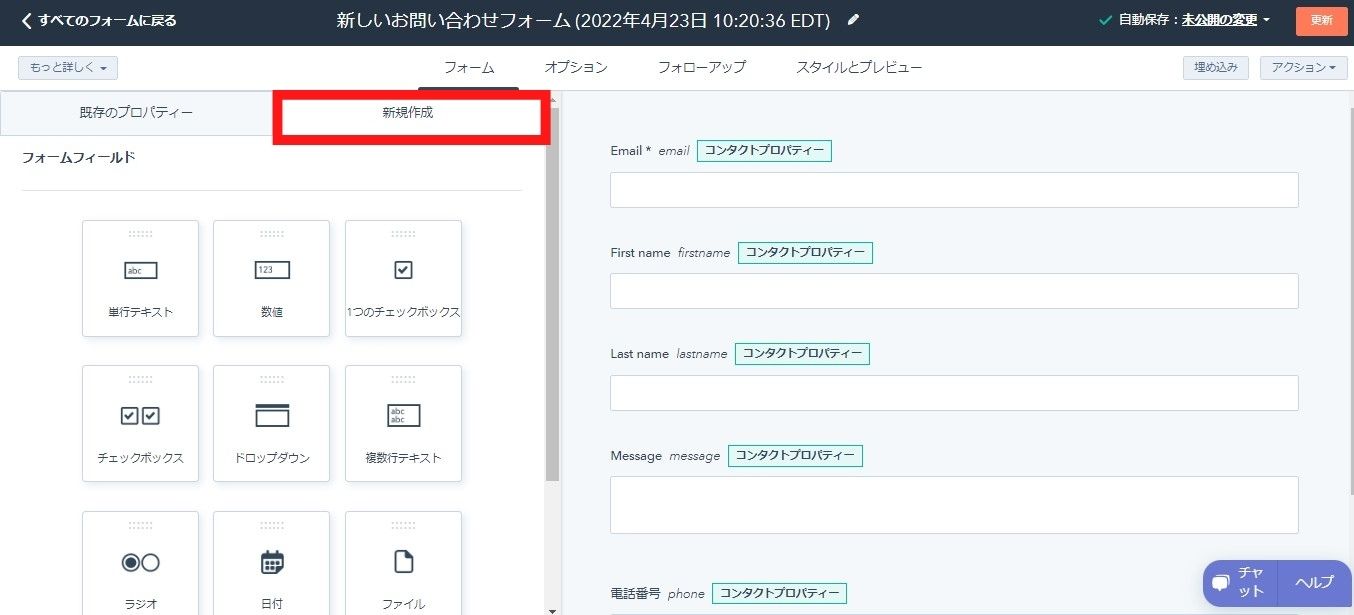Expand the もっと詳しく dropdown
This screenshot has height=615, width=1354.
coord(68,68)
